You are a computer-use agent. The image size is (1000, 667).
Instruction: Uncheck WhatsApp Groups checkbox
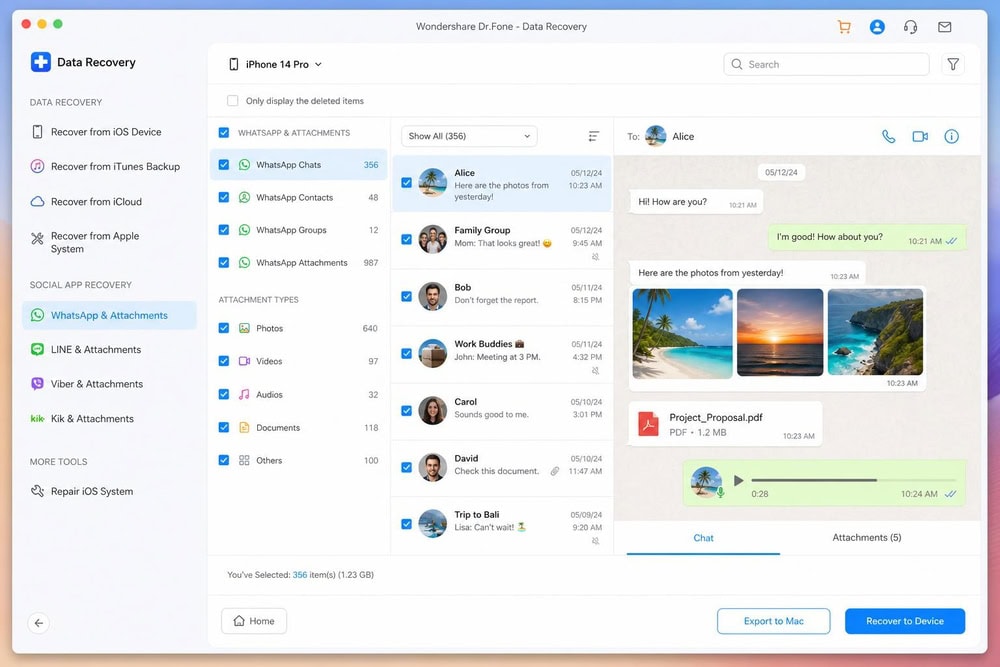tap(224, 230)
